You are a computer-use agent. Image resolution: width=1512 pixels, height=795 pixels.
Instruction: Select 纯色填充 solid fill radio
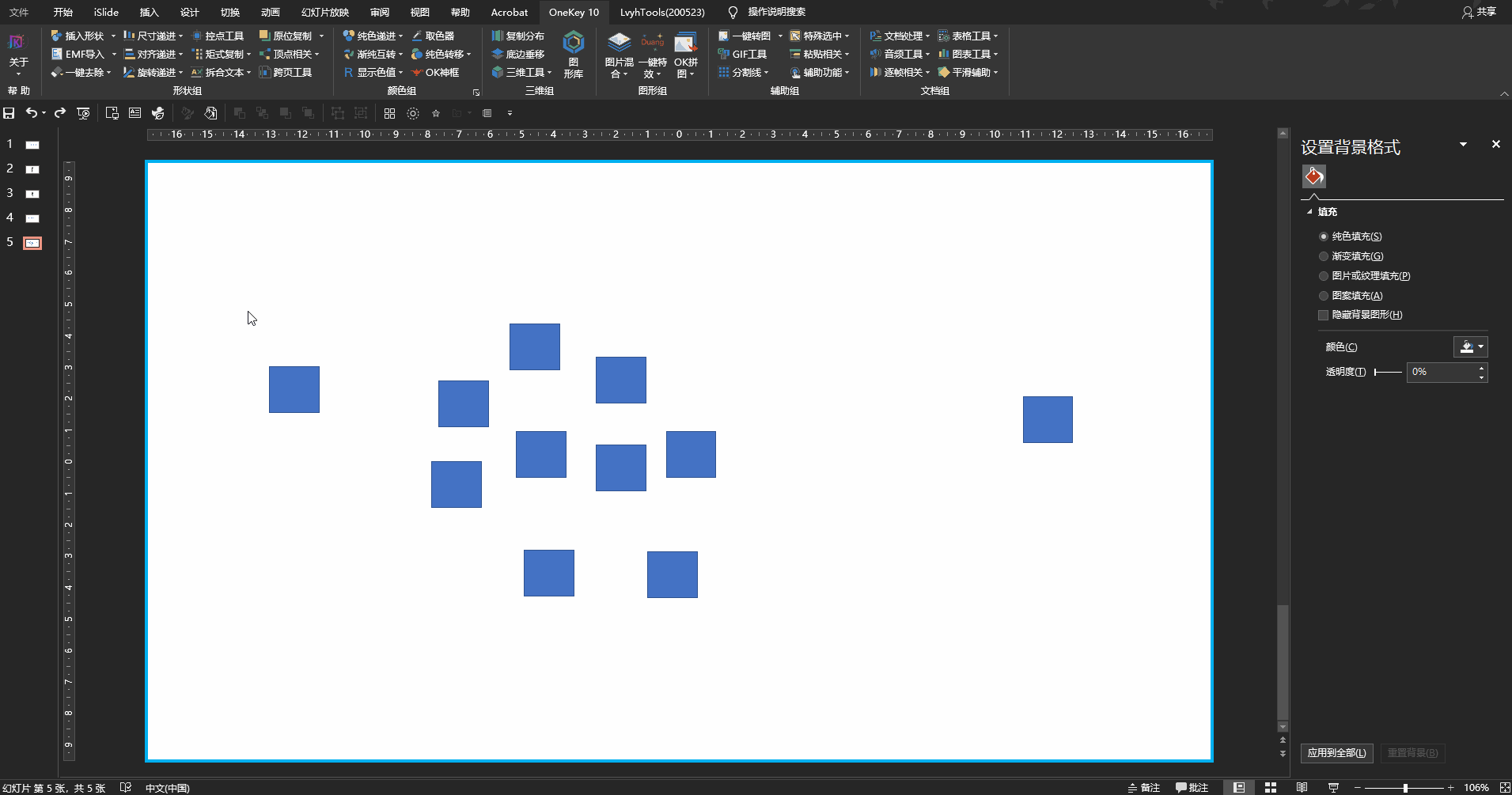[x=1324, y=237]
